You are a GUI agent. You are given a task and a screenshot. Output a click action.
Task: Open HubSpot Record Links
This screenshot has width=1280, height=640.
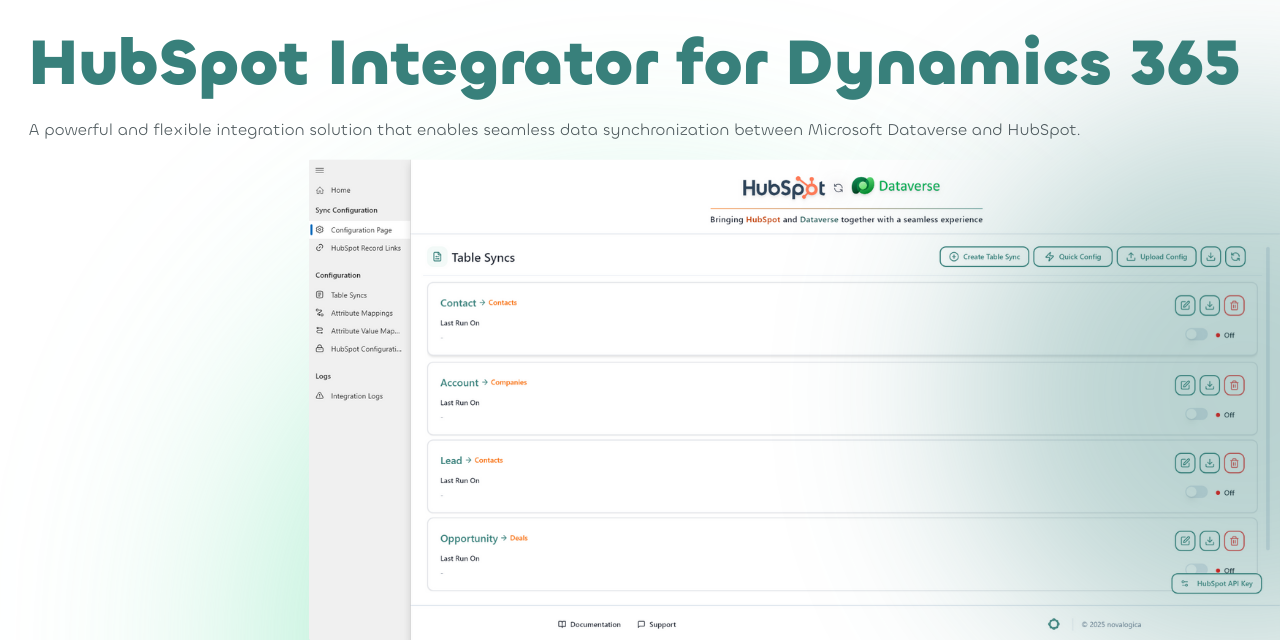click(360, 248)
